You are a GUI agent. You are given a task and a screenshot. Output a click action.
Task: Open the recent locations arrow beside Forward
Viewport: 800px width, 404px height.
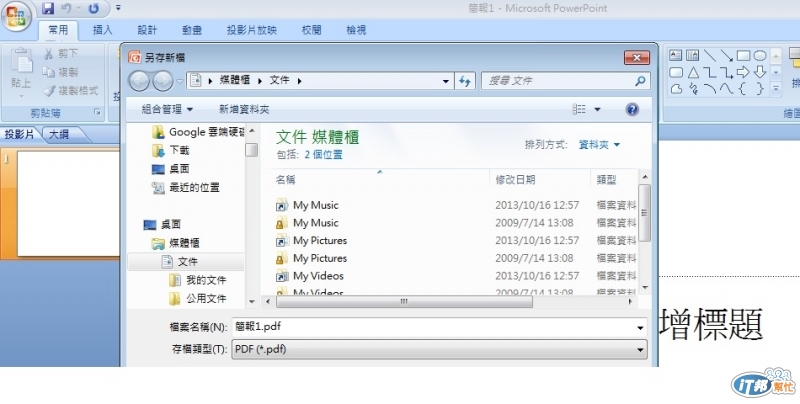(179, 81)
